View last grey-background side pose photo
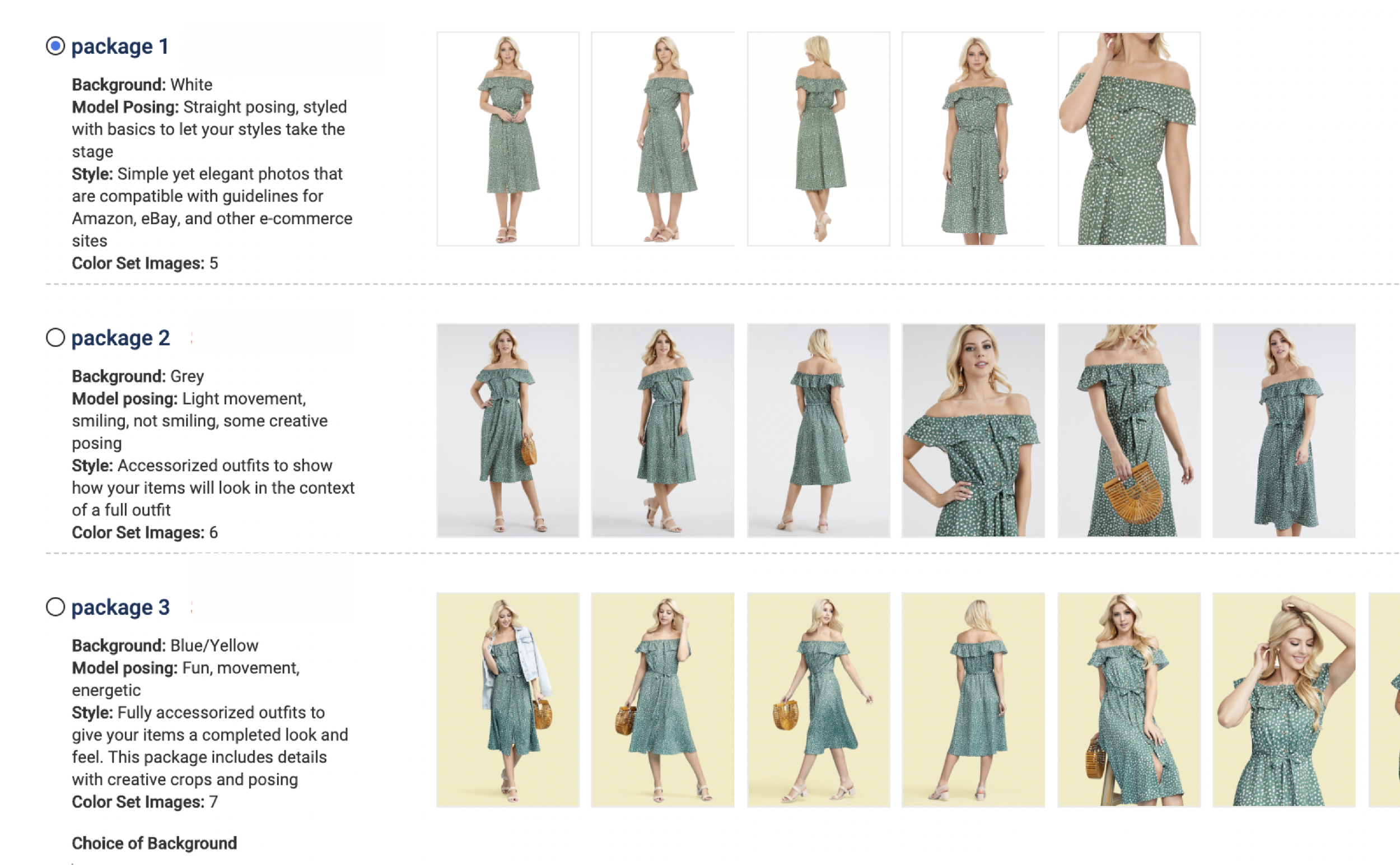This screenshot has width=1400, height=865. (x=1284, y=431)
